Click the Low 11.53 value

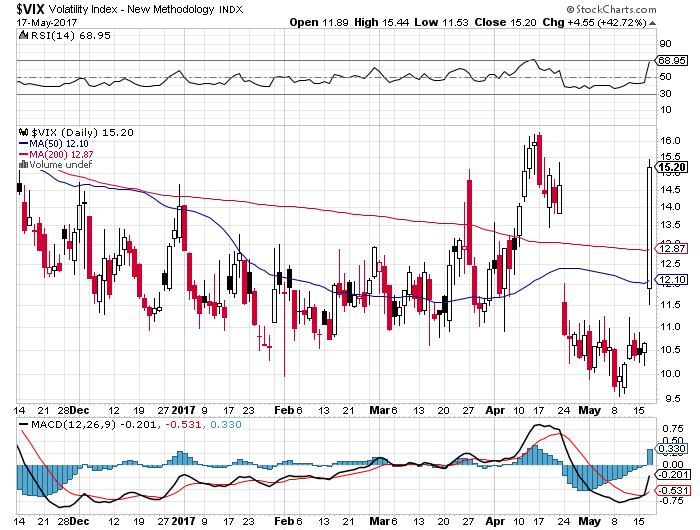[x=441, y=22]
